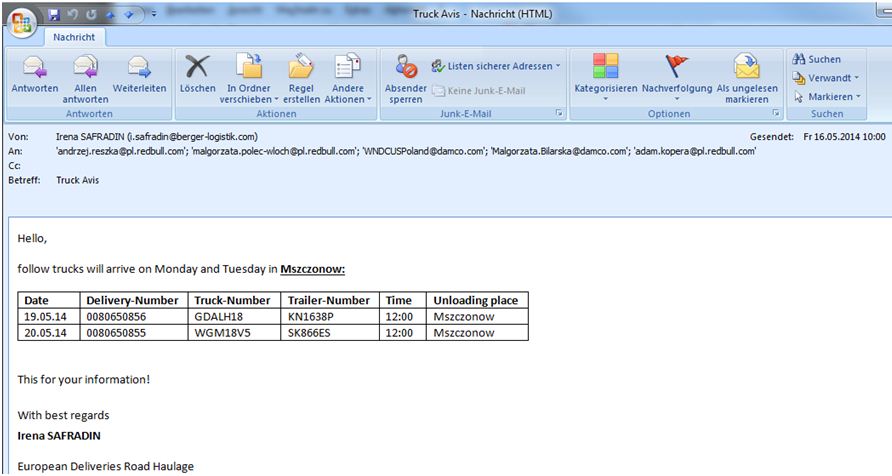
Task: Expand Nachverfolgung dropdown arrow
Action: click(x=676, y=99)
